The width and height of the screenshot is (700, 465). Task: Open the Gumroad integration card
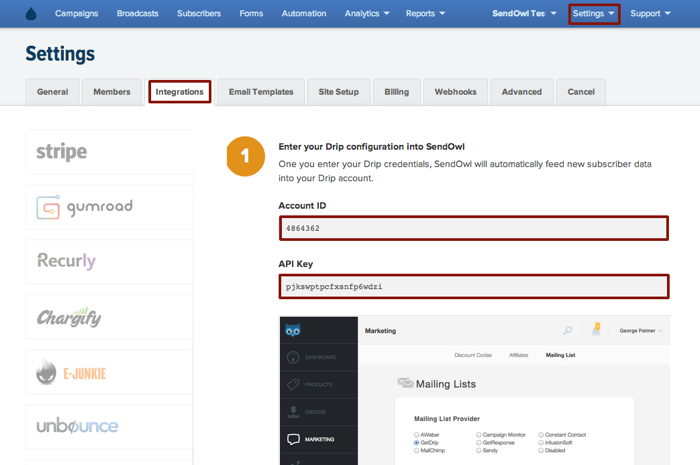[x=109, y=207]
